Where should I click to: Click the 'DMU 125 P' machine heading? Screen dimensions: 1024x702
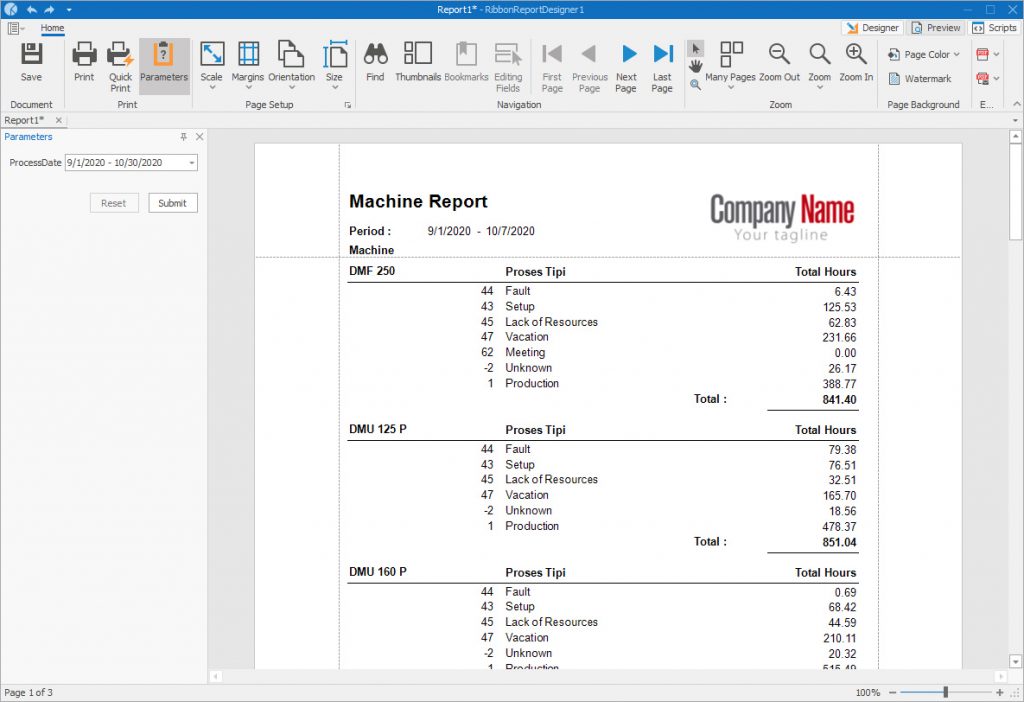pyautogui.click(x=377, y=429)
